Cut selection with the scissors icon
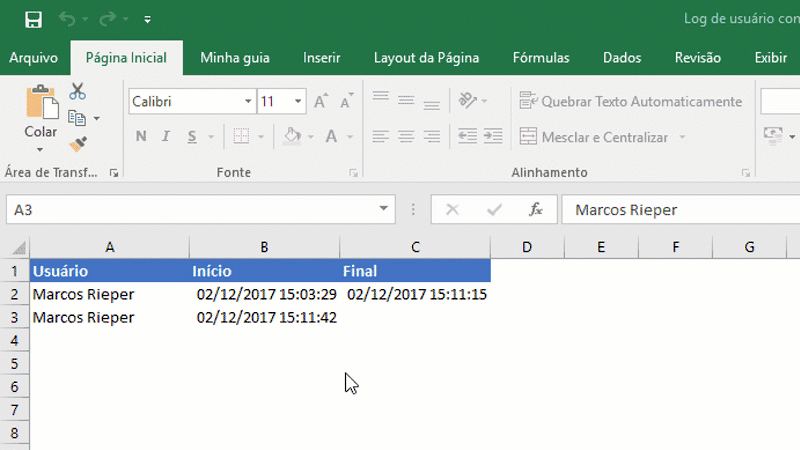This screenshot has height=450, width=800. click(x=78, y=91)
